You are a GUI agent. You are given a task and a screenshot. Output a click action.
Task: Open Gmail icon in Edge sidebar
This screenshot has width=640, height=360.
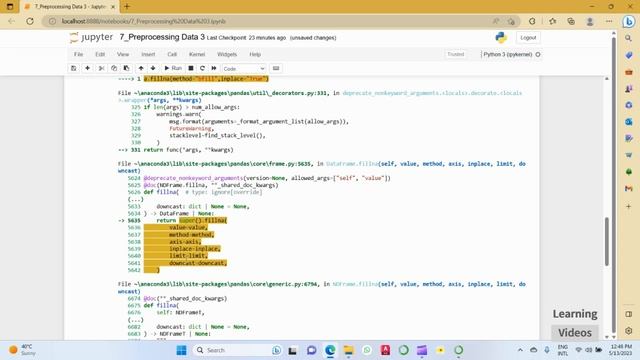629,189
